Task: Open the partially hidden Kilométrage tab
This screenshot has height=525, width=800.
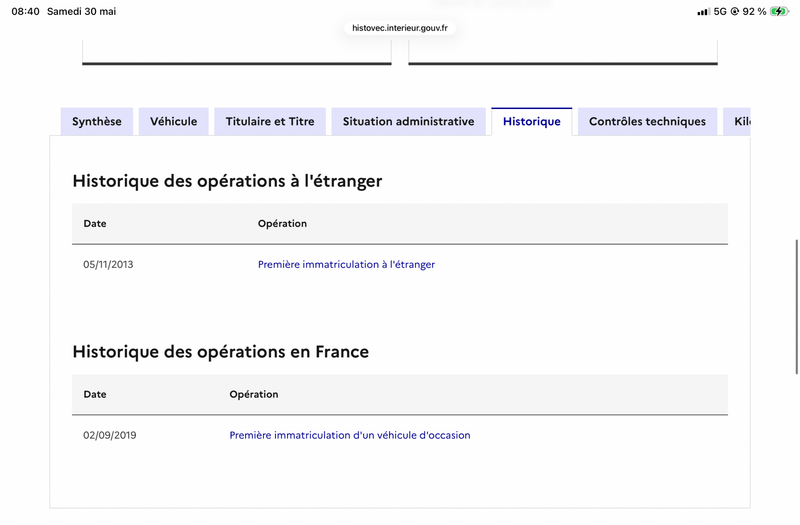Action: [x=737, y=121]
